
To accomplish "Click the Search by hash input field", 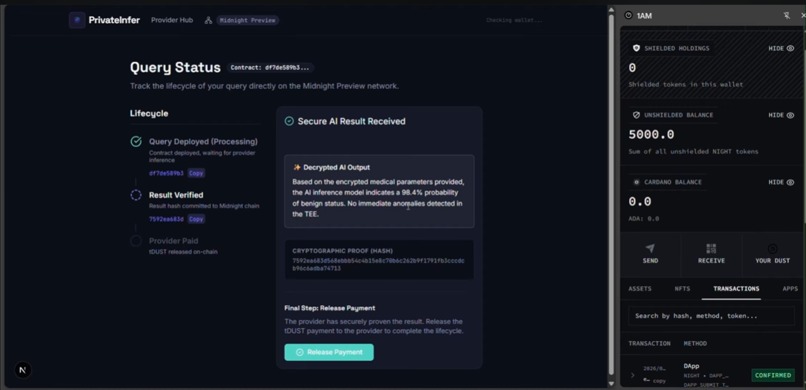I will [711, 316].
